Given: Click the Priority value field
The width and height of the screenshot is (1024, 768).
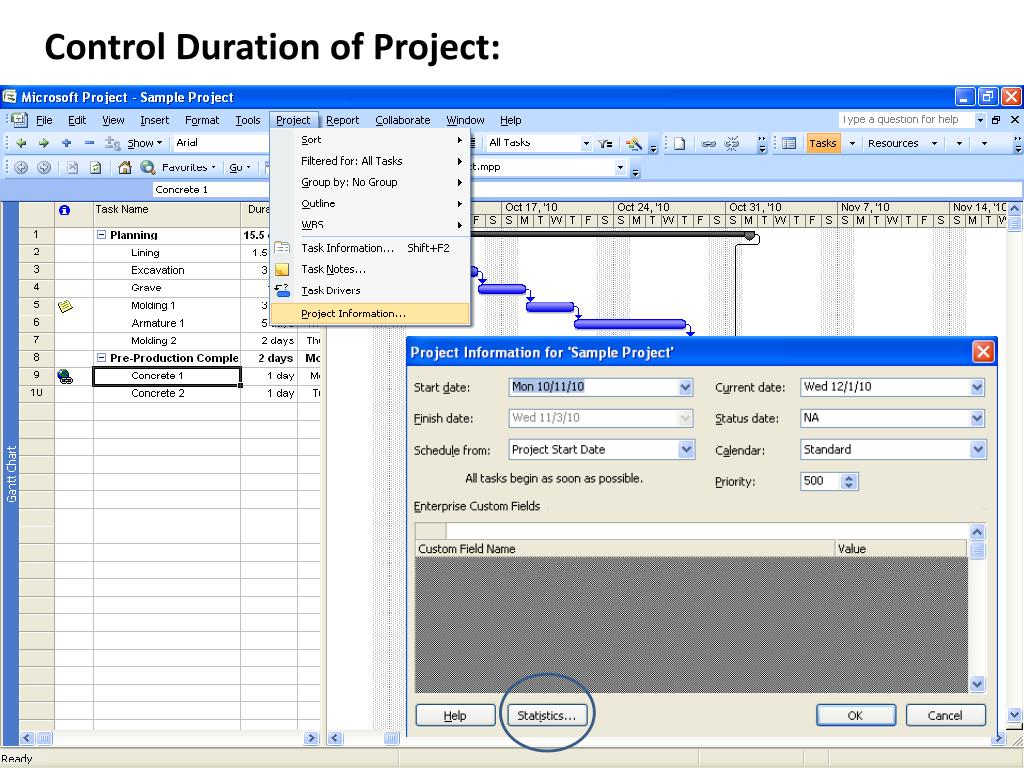Looking at the screenshot, I should (x=821, y=481).
